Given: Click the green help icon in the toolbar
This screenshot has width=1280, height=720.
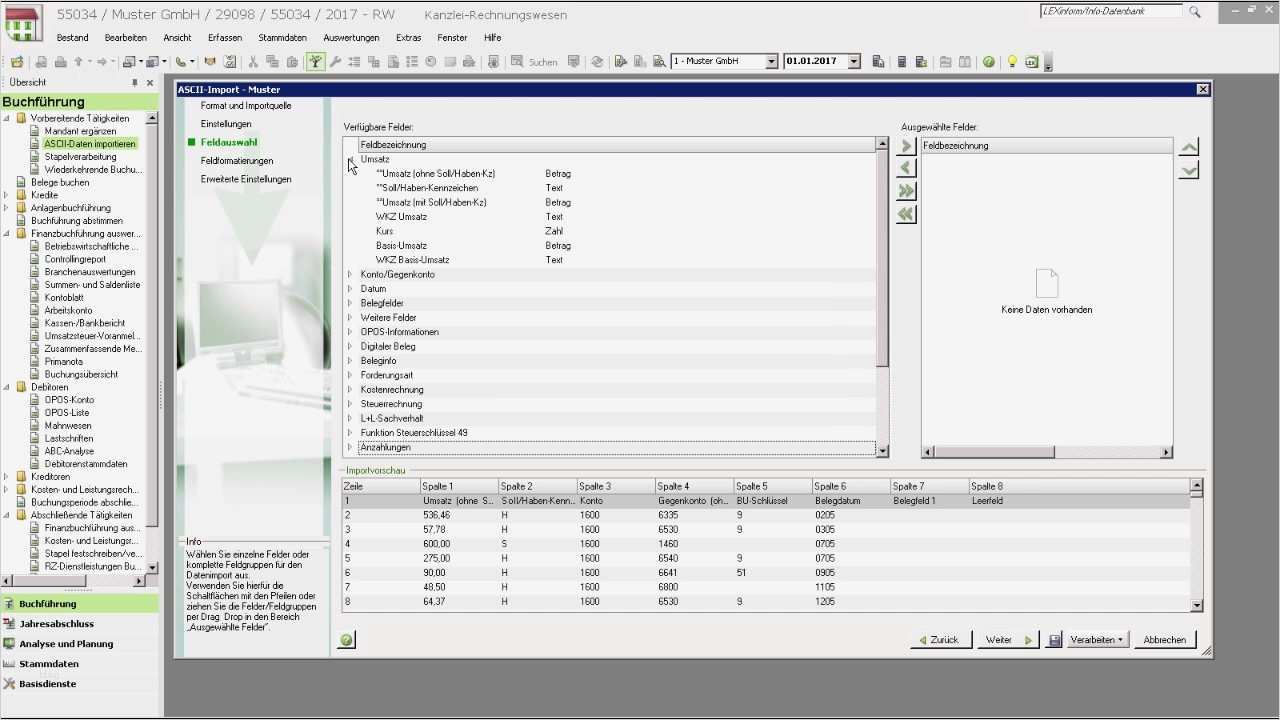Looking at the screenshot, I should point(988,62).
